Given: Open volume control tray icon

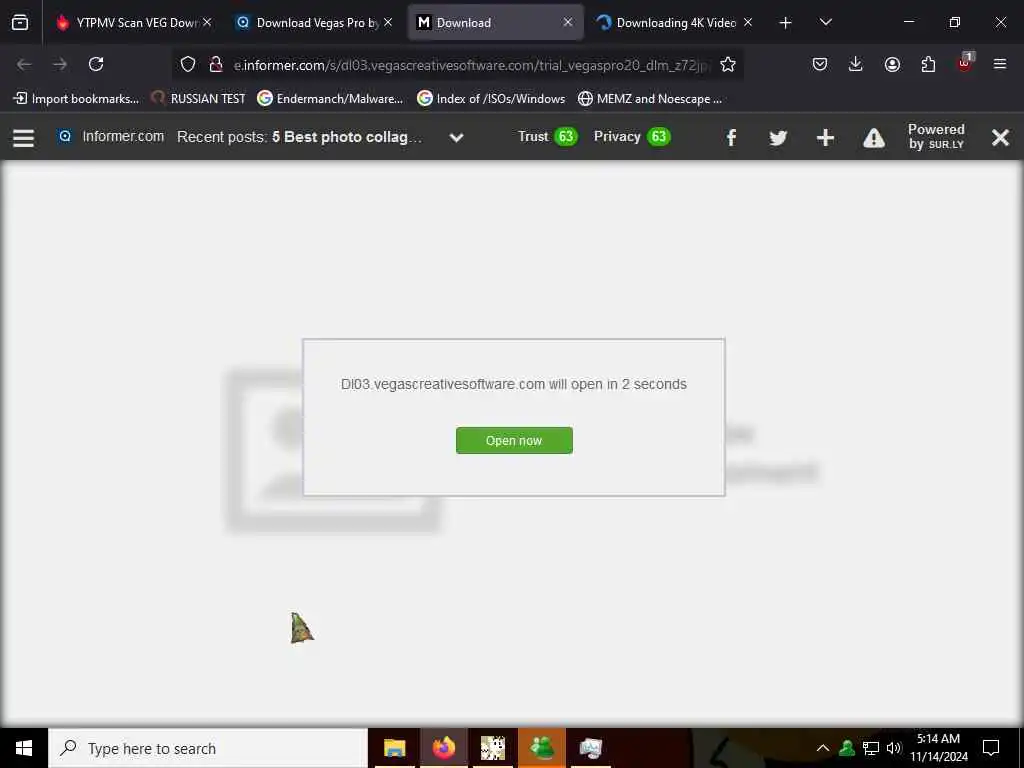Looking at the screenshot, I should pyautogui.click(x=894, y=748).
